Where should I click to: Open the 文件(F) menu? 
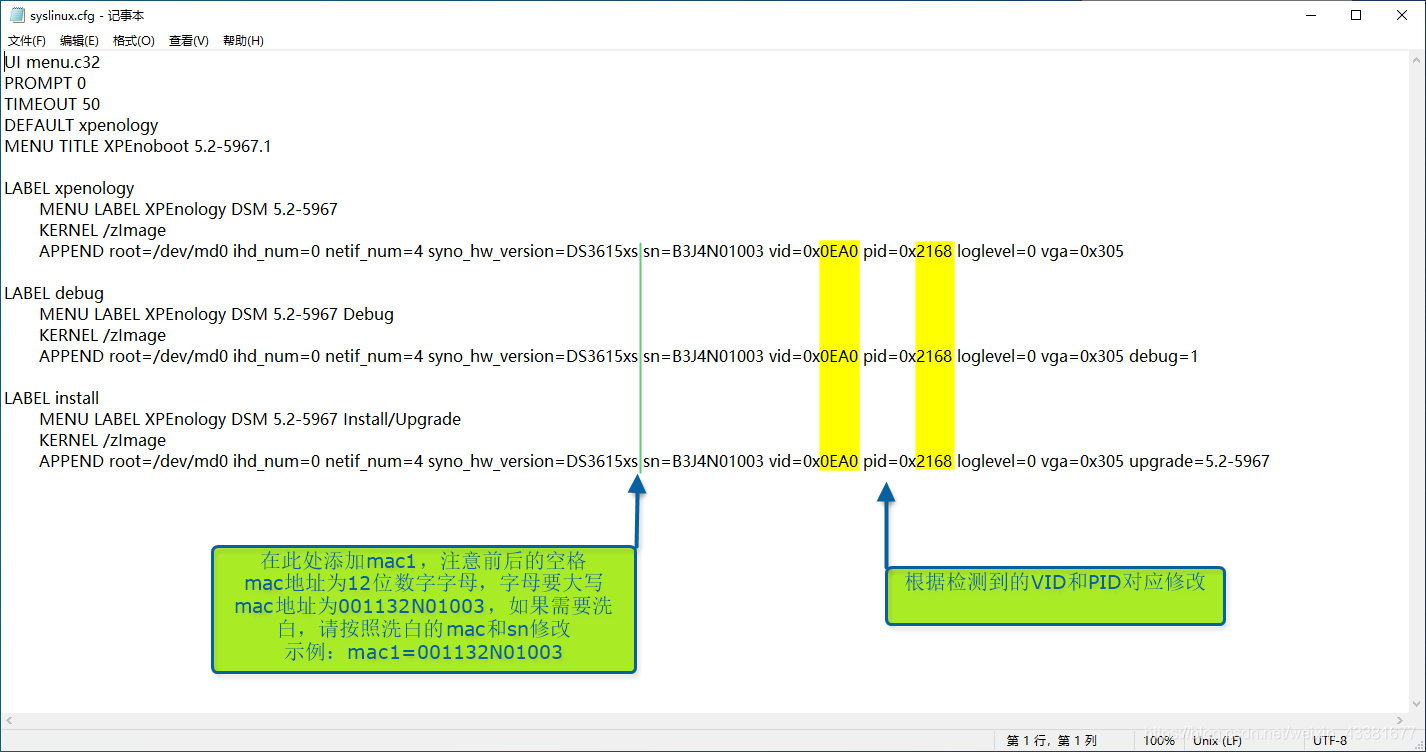pyautogui.click(x=27, y=41)
